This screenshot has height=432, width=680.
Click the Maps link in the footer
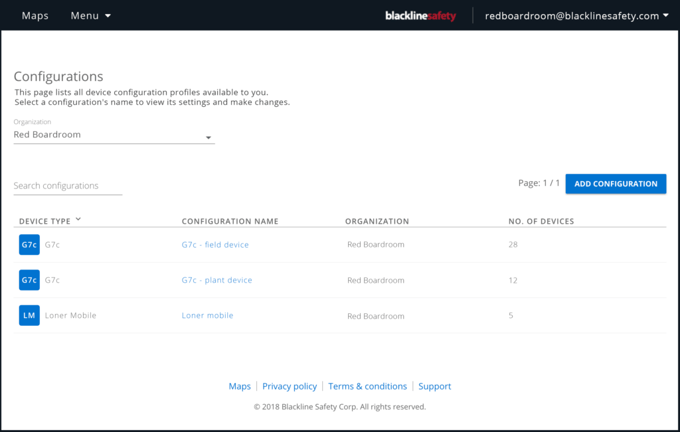coord(240,386)
